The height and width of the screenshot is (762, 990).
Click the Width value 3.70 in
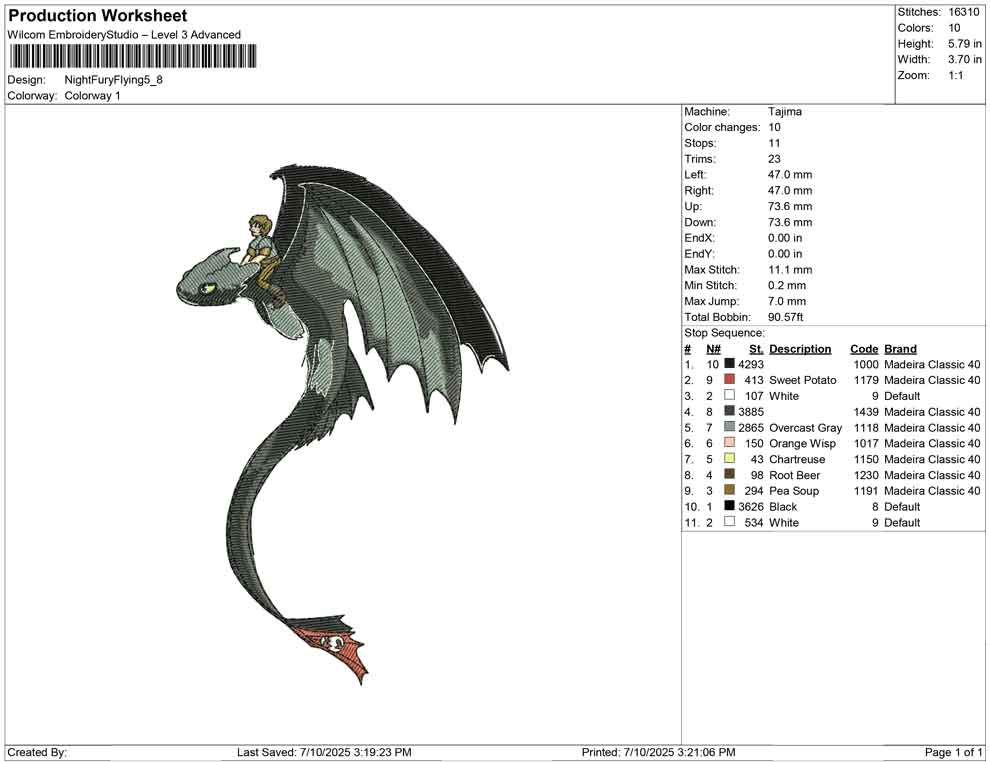tap(964, 59)
